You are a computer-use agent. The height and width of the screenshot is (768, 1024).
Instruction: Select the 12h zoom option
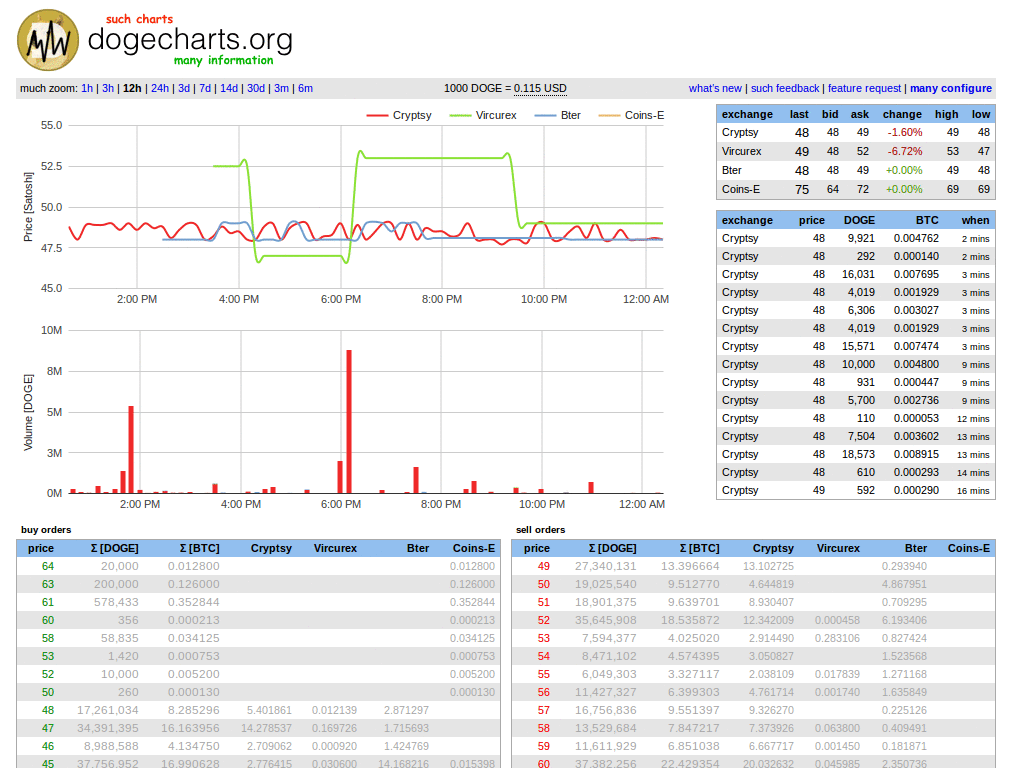click(132, 88)
